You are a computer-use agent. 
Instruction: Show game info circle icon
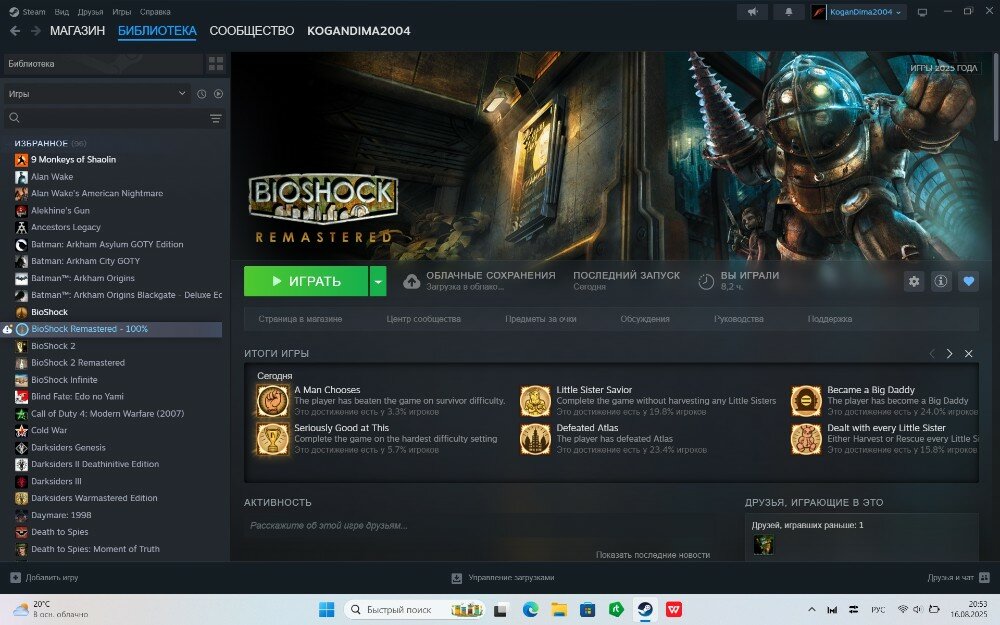click(x=941, y=281)
